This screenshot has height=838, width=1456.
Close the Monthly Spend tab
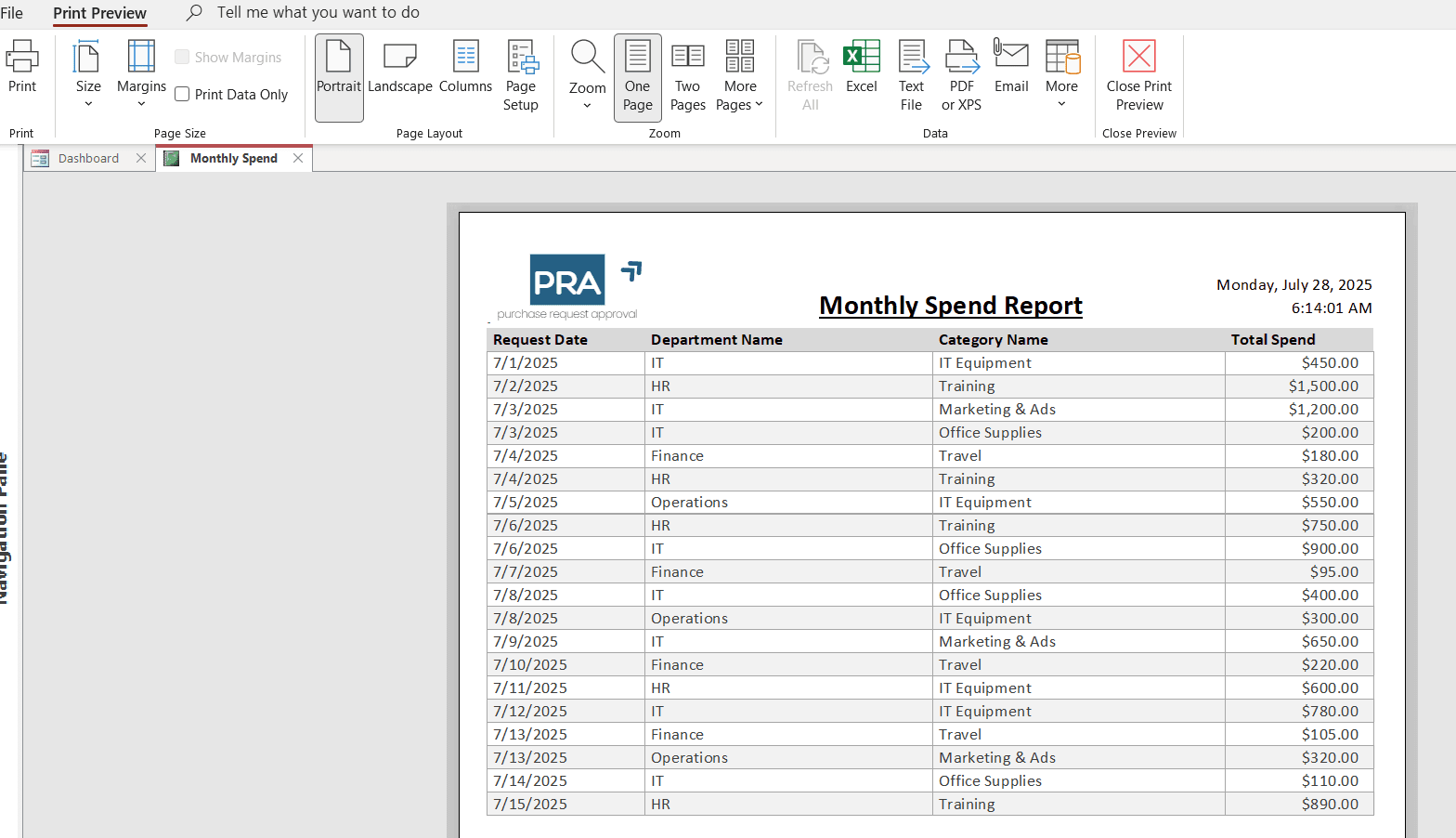click(x=298, y=158)
